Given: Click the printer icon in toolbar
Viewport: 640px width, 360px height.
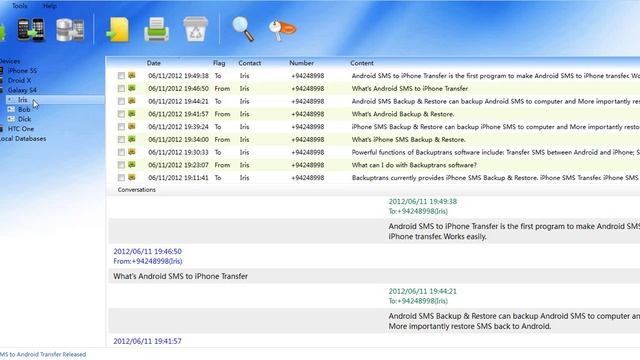Looking at the screenshot, I should click(x=156, y=29).
